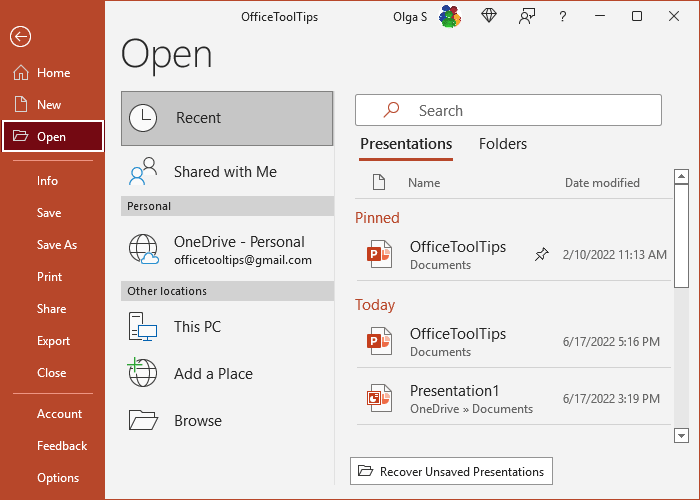Switch to the Presentations tab
Image resolution: width=700 pixels, height=500 pixels.
tap(406, 144)
